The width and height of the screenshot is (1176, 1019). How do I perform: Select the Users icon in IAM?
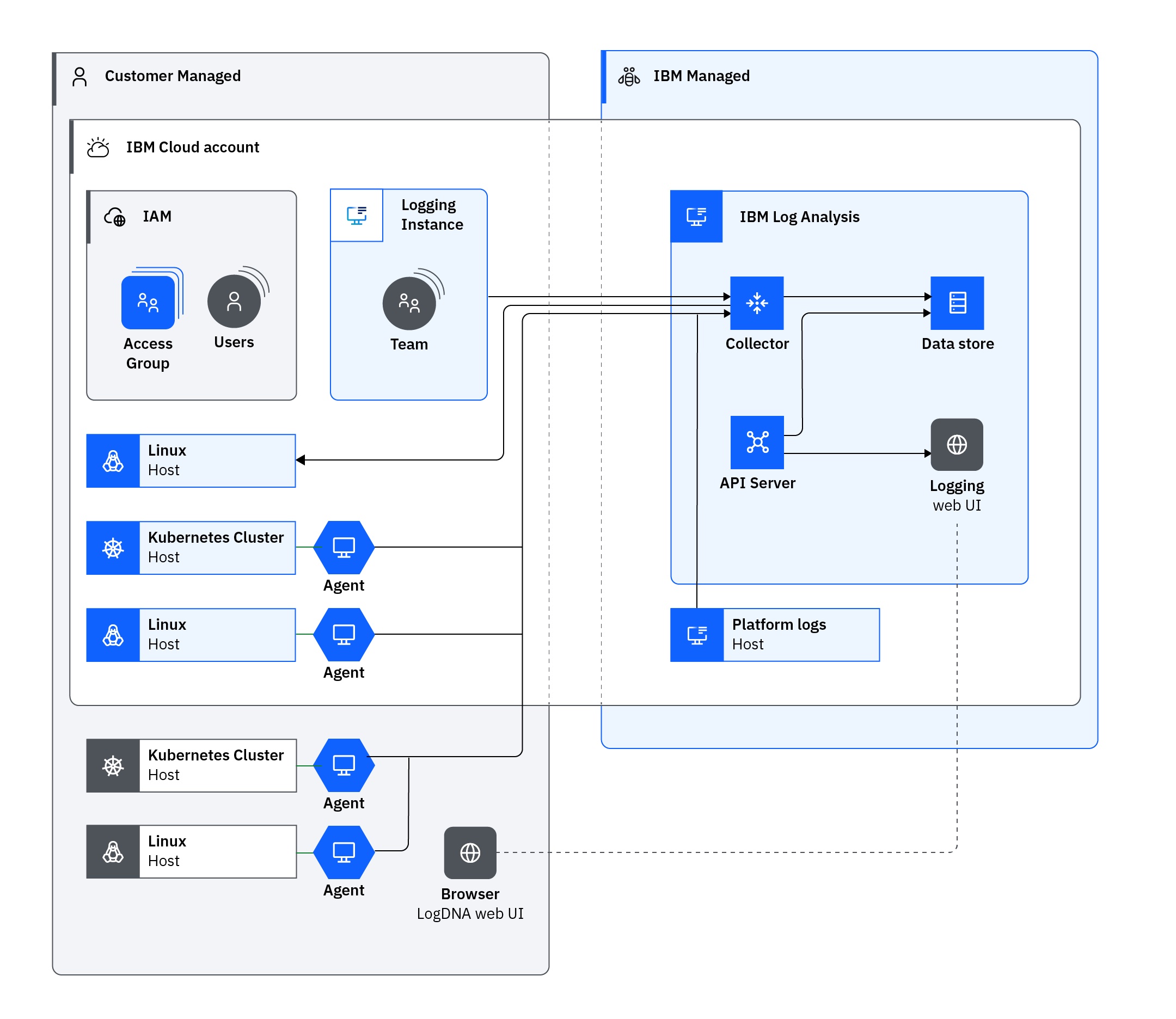[x=234, y=302]
